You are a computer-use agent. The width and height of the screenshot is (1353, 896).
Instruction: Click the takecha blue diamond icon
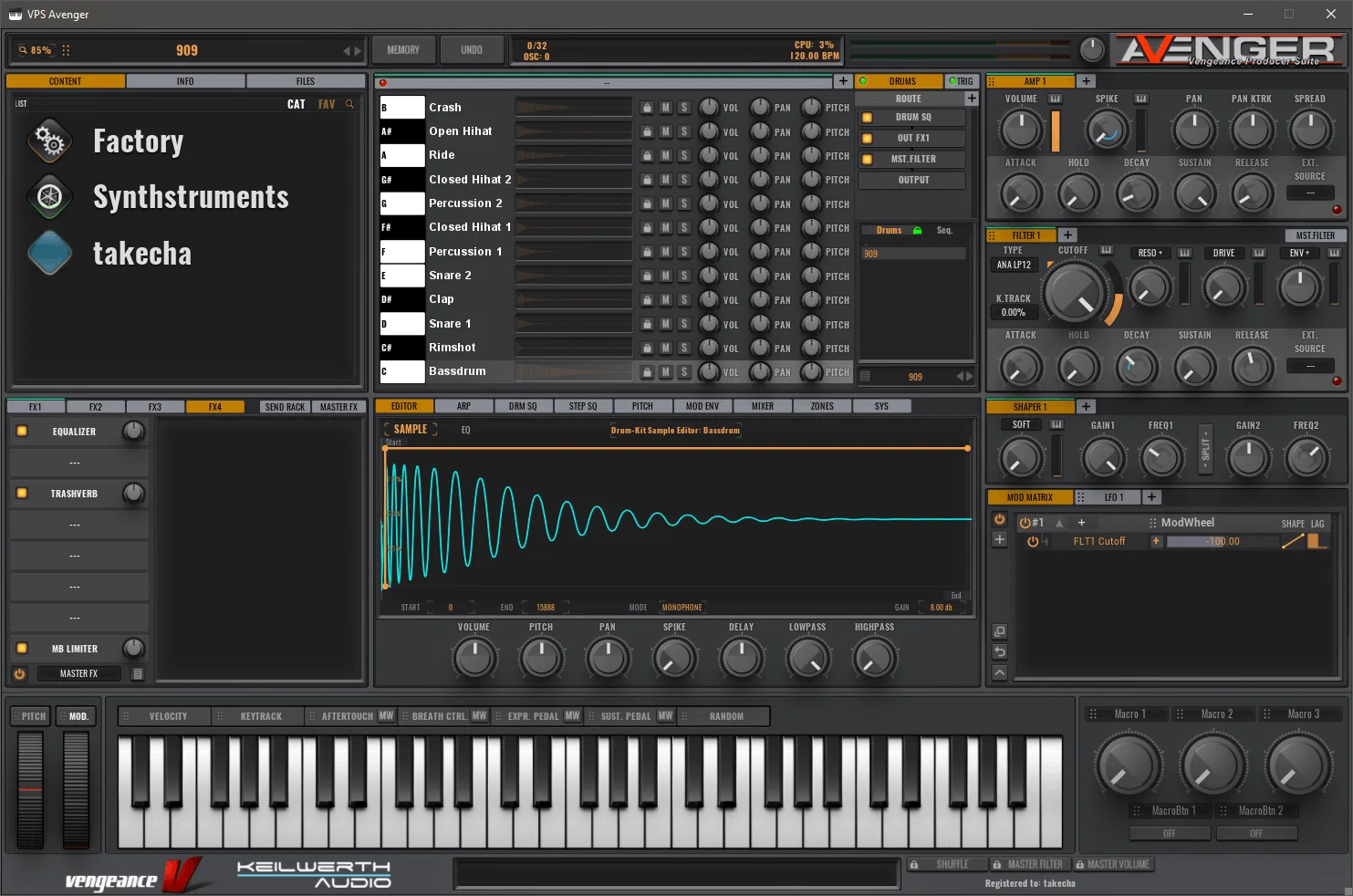[49, 254]
